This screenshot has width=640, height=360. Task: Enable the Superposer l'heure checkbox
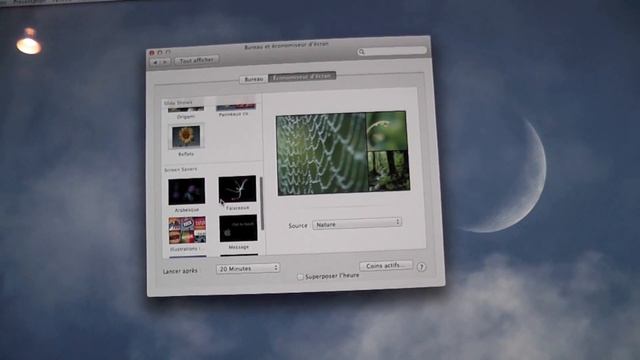[300, 277]
